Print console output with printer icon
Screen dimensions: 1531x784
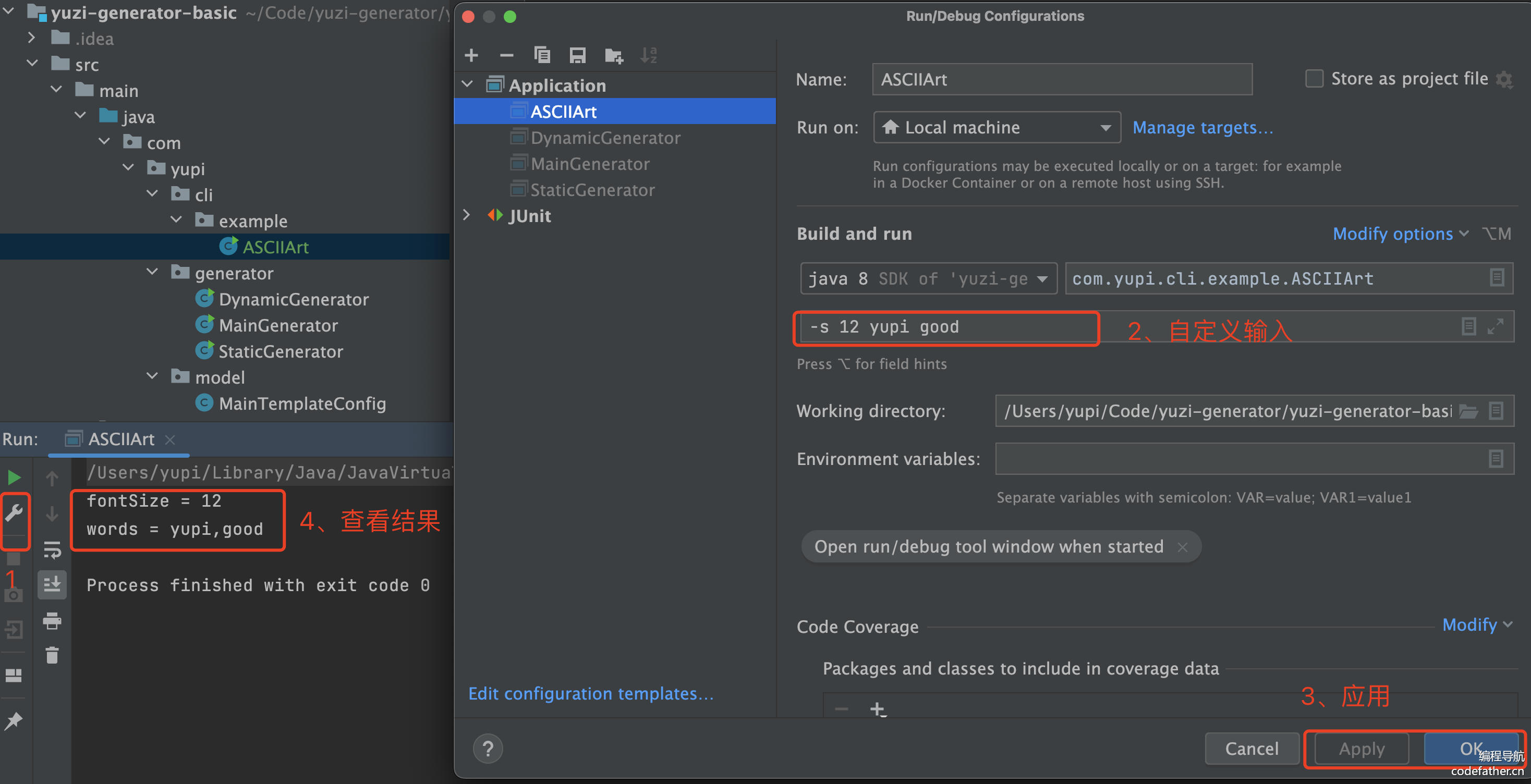52,621
